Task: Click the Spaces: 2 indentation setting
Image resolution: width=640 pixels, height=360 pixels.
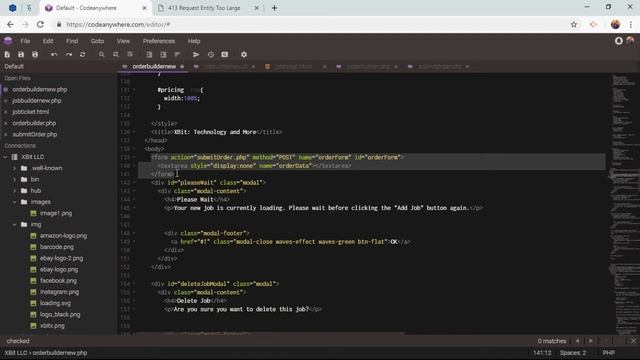Action: [573, 353]
